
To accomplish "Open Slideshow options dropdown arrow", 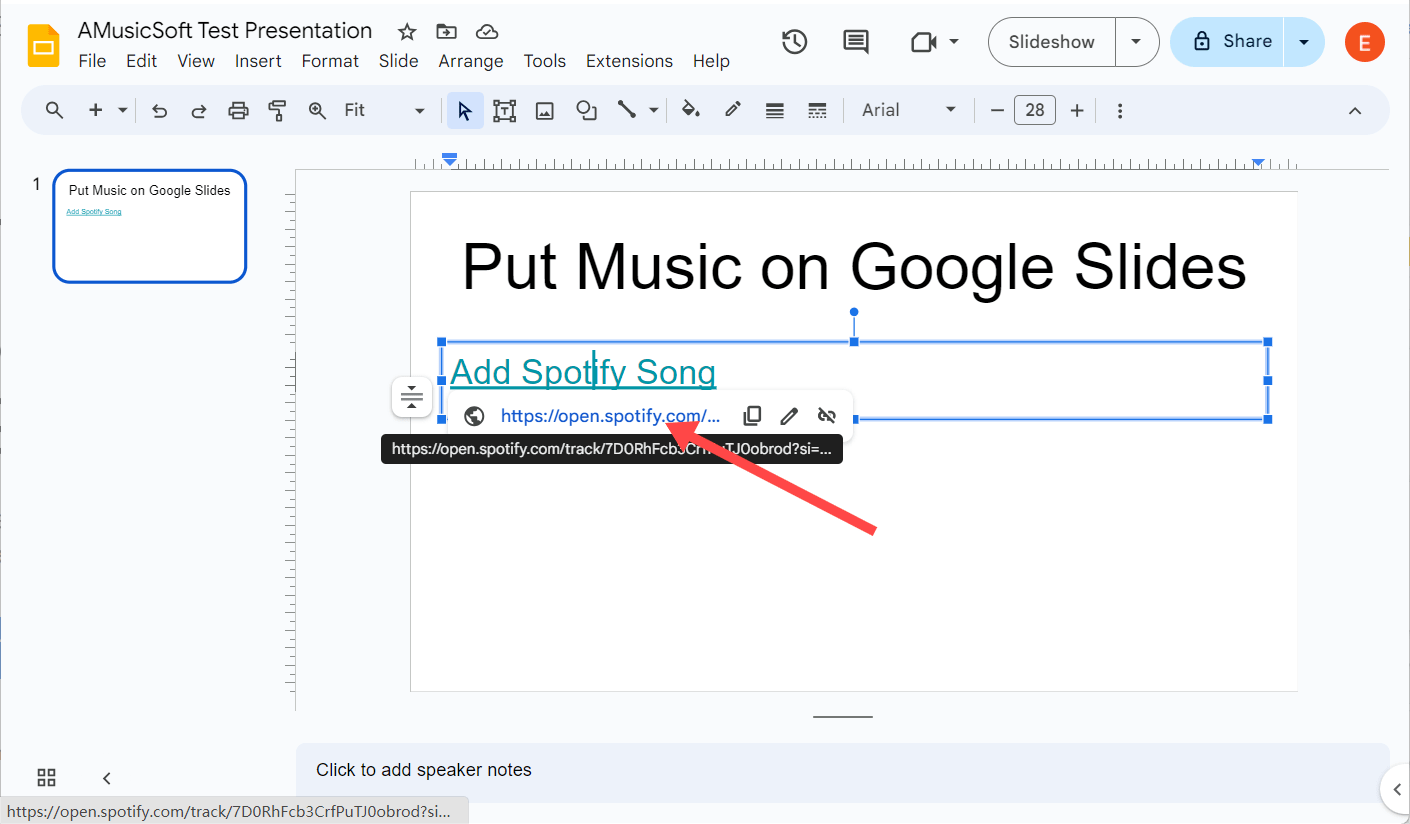I will [x=1136, y=42].
